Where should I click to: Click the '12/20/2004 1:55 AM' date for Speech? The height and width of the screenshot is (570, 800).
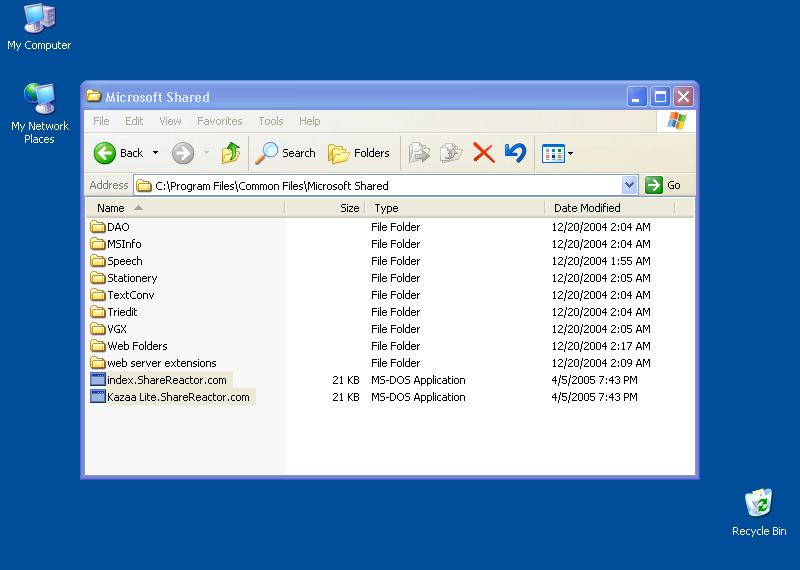point(601,261)
